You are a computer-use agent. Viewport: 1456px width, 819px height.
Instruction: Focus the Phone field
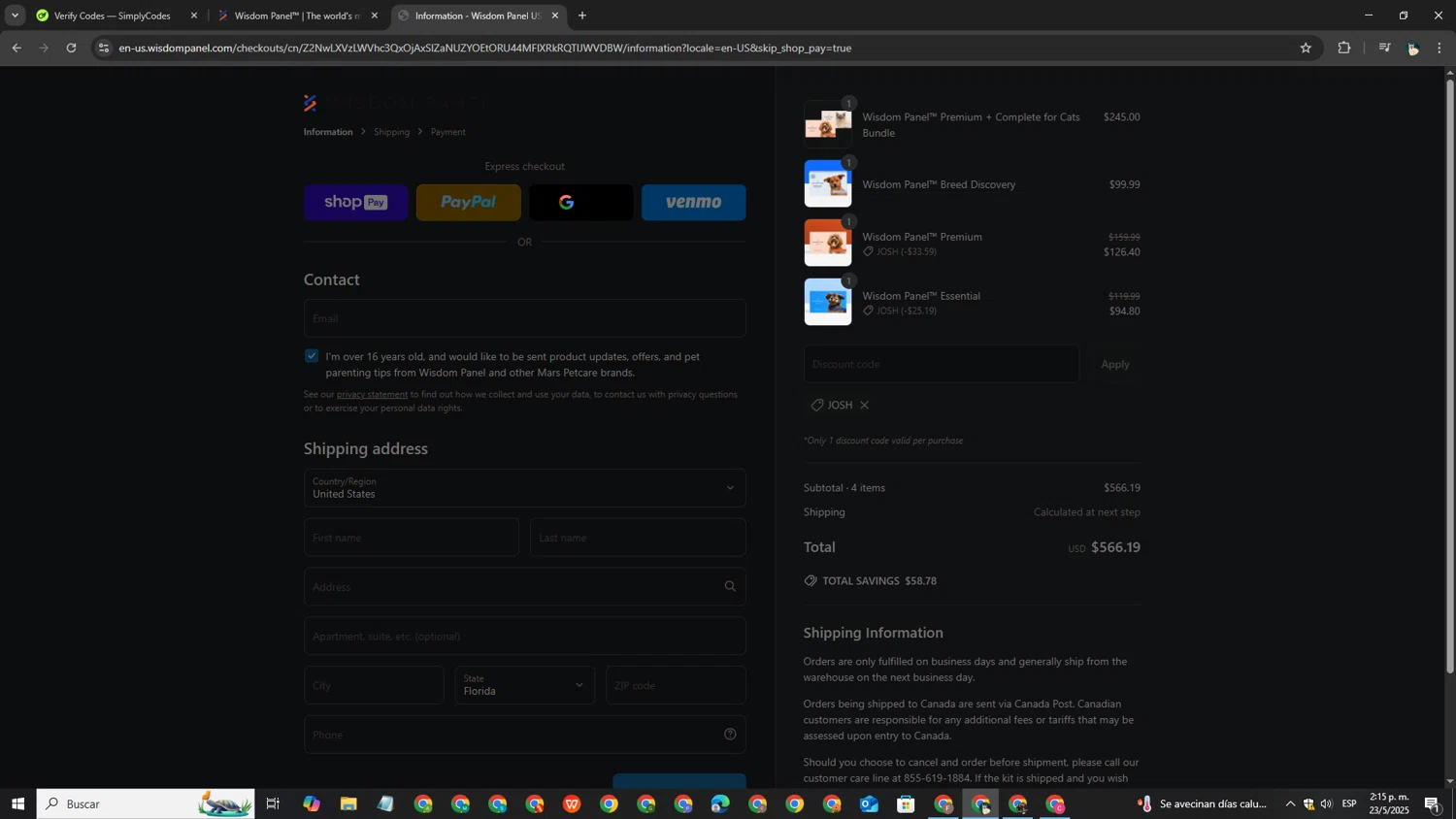click(x=525, y=735)
